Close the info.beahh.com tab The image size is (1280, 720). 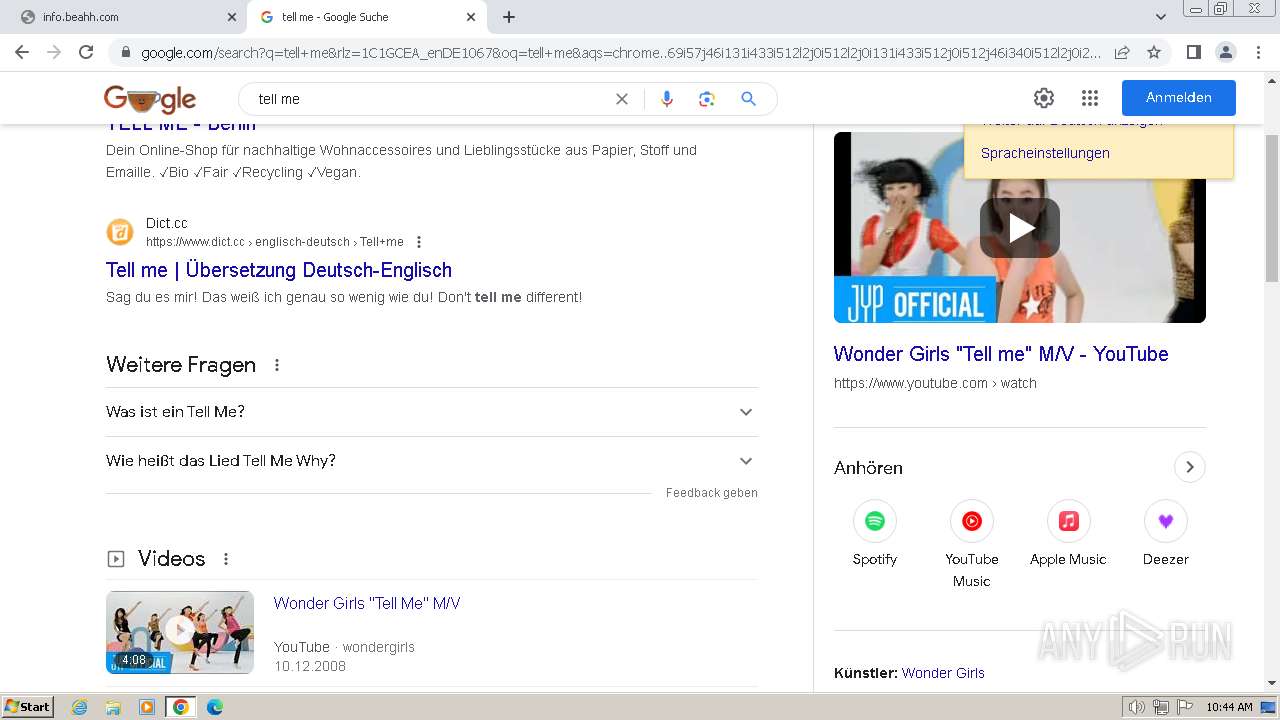[x=232, y=17]
